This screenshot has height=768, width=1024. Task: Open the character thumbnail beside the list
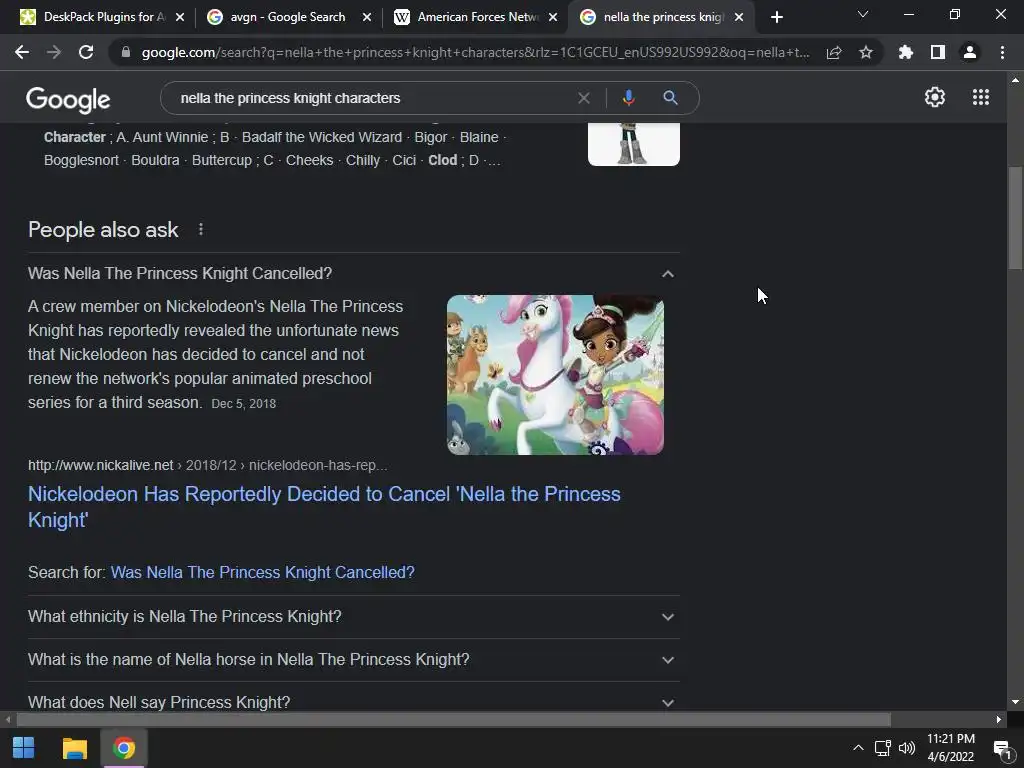tap(633, 144)
